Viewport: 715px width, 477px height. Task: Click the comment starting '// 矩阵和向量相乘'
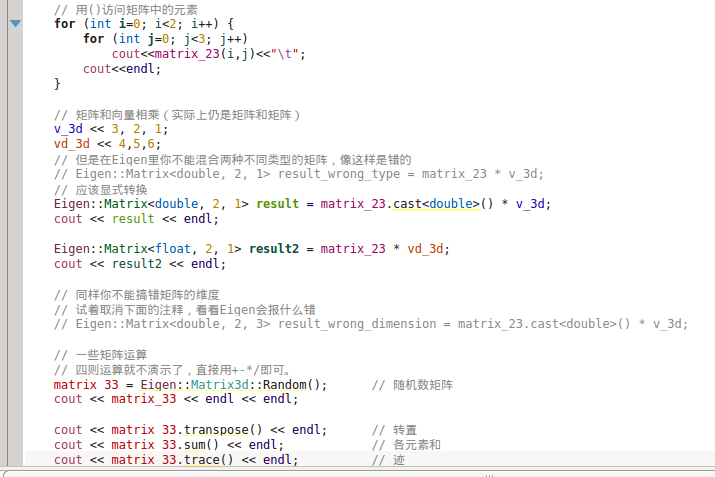(177, 114)
